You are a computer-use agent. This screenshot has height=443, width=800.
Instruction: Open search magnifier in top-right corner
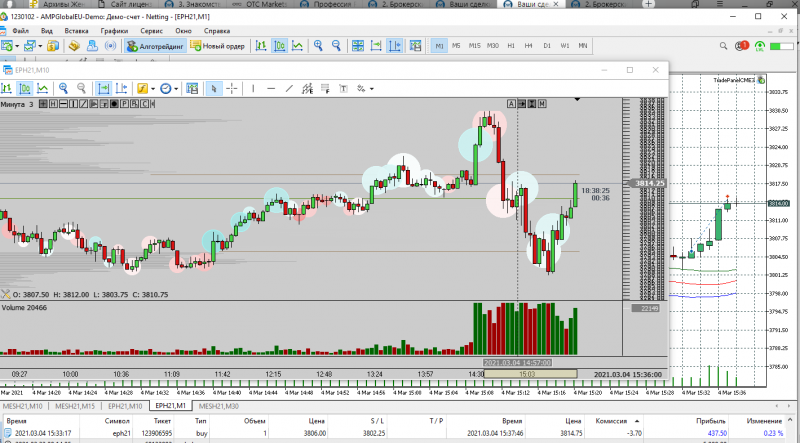point(723,46)
